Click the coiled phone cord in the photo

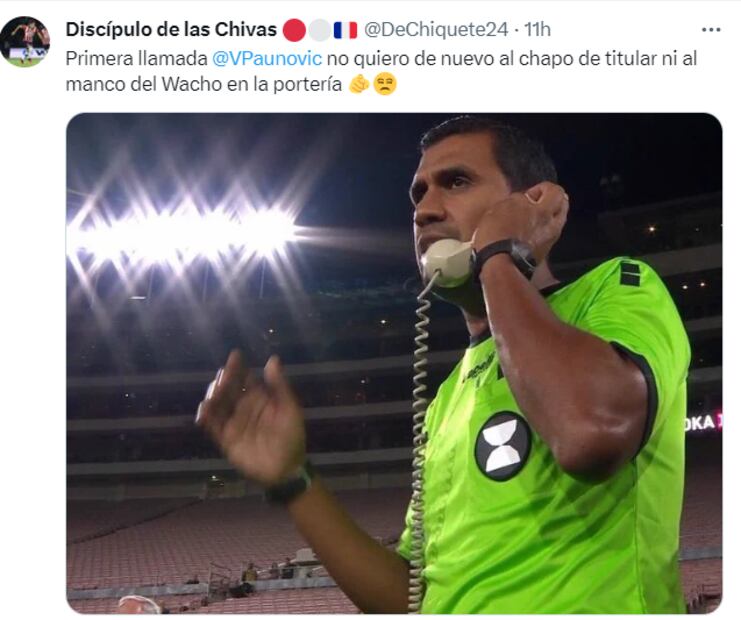[x=420, y=439]
